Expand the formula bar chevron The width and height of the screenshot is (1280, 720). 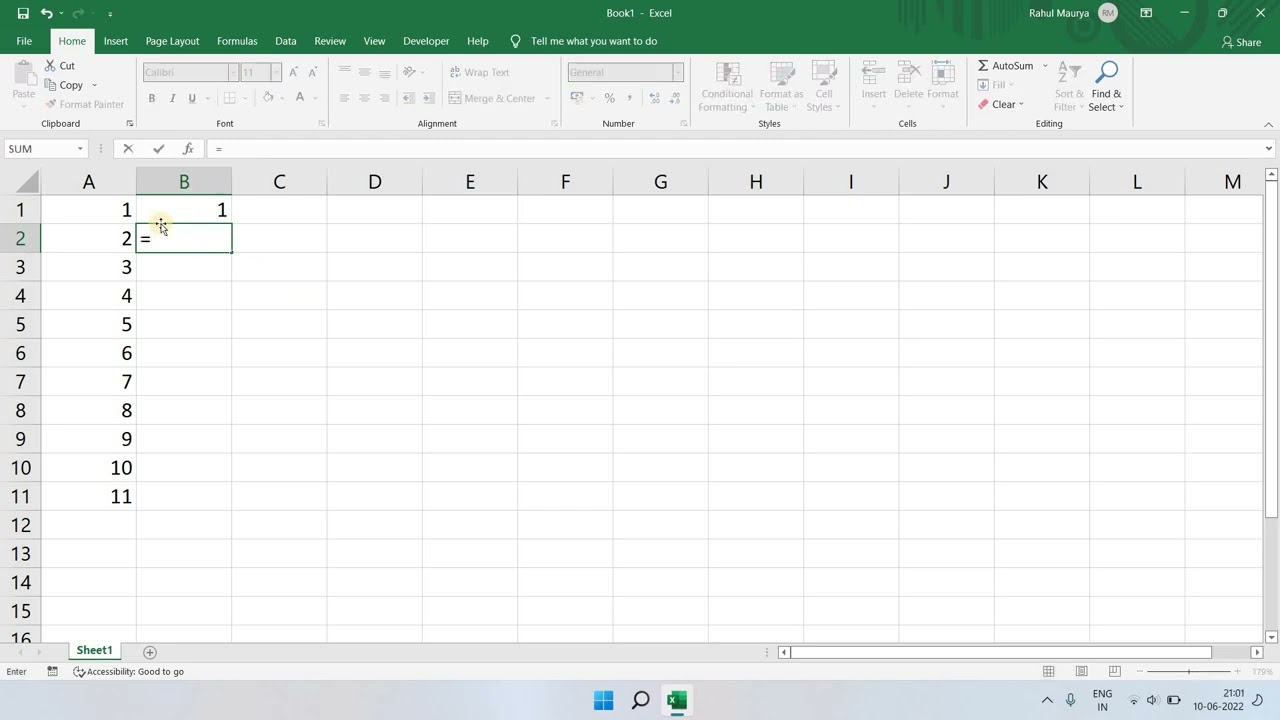pyautogui.click(x=1269, y=148)
